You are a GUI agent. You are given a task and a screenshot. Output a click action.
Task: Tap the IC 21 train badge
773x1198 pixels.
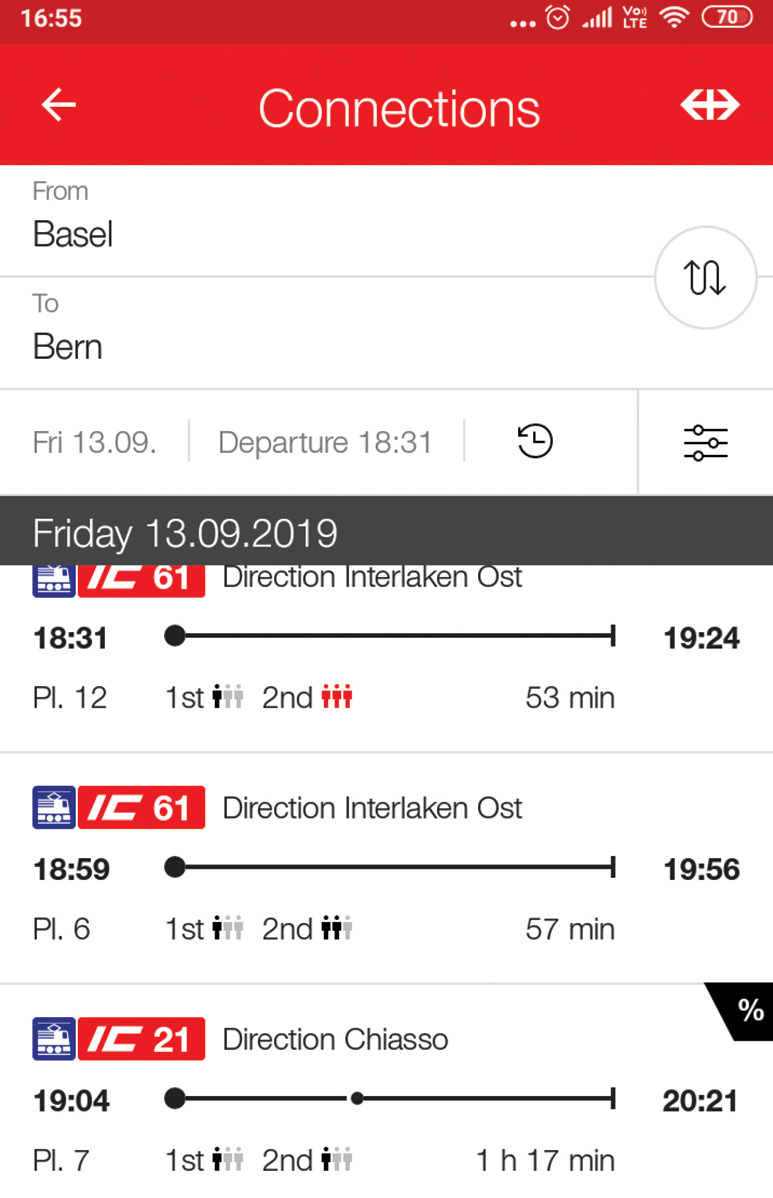(141, 1039)
